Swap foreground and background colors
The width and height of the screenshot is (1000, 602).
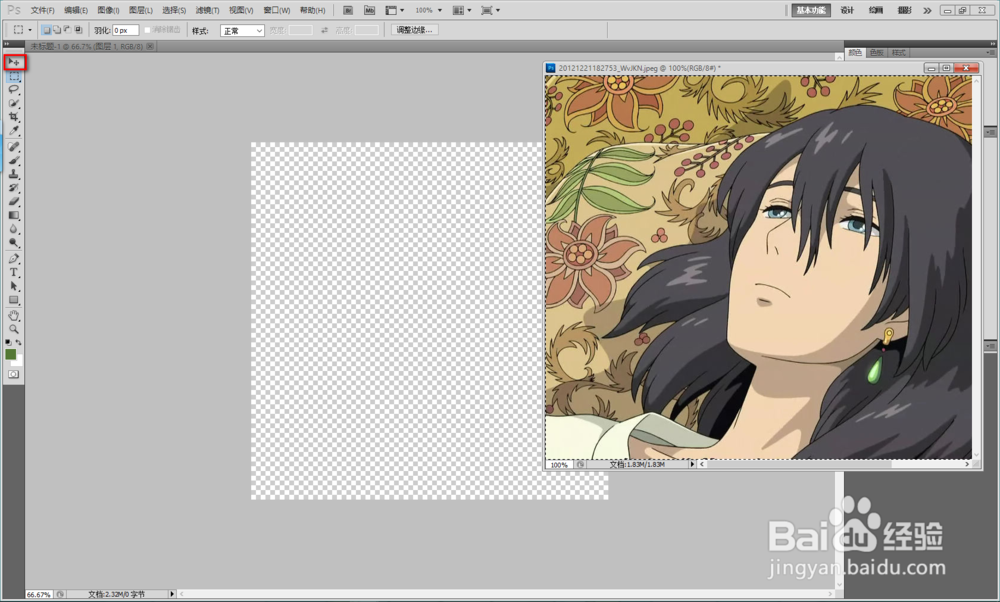(x=18, y=342)
